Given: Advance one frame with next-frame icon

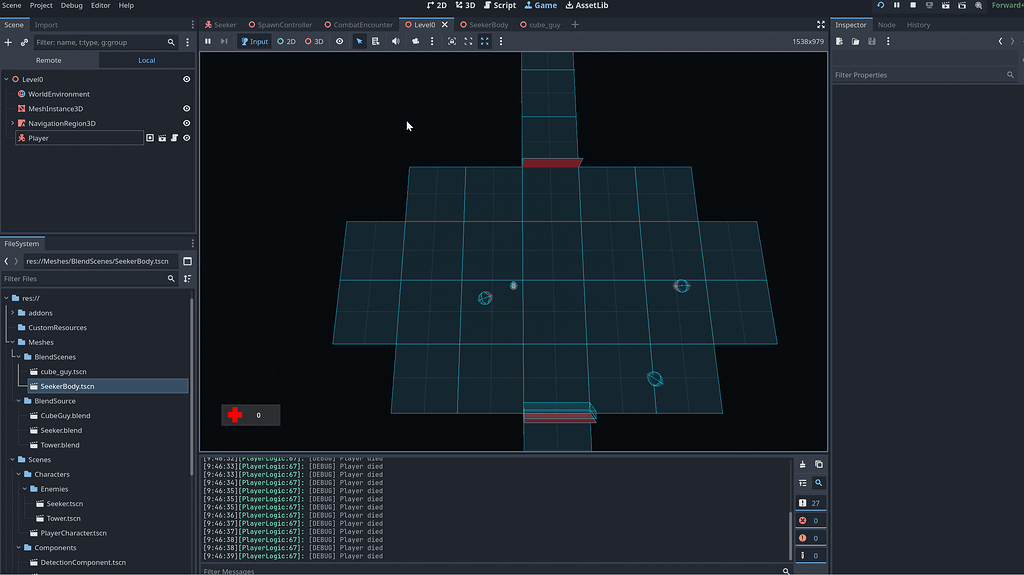Looking at the screenshot, I should click(x=224, y=41).
